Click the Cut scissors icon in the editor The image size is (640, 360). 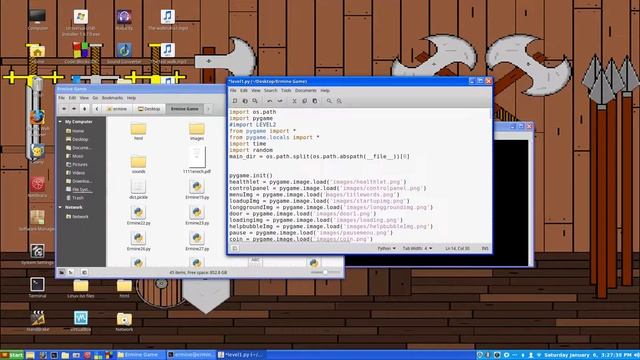click(x=294, y=101)
